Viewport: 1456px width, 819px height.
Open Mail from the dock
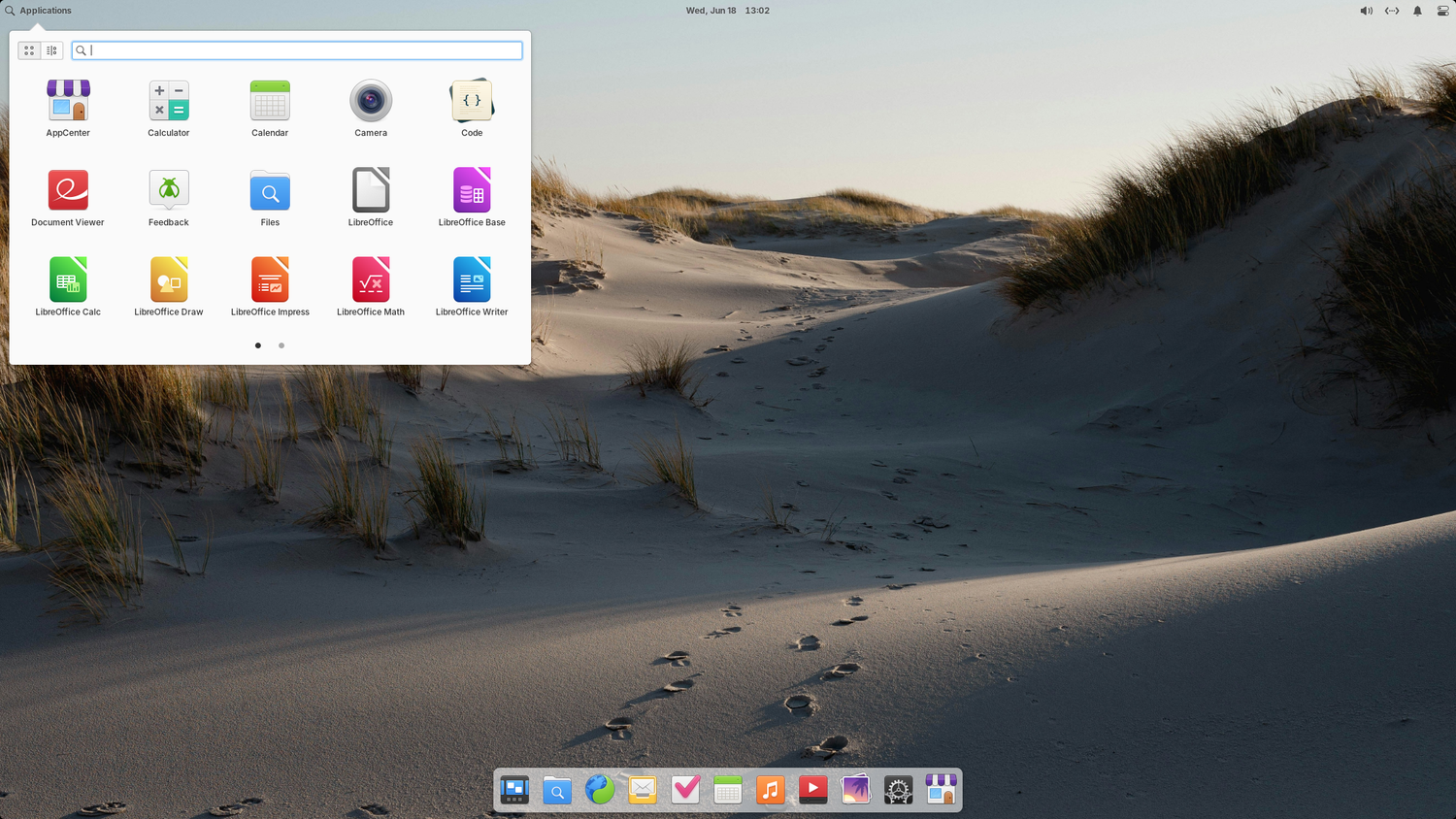coord(643,790)
